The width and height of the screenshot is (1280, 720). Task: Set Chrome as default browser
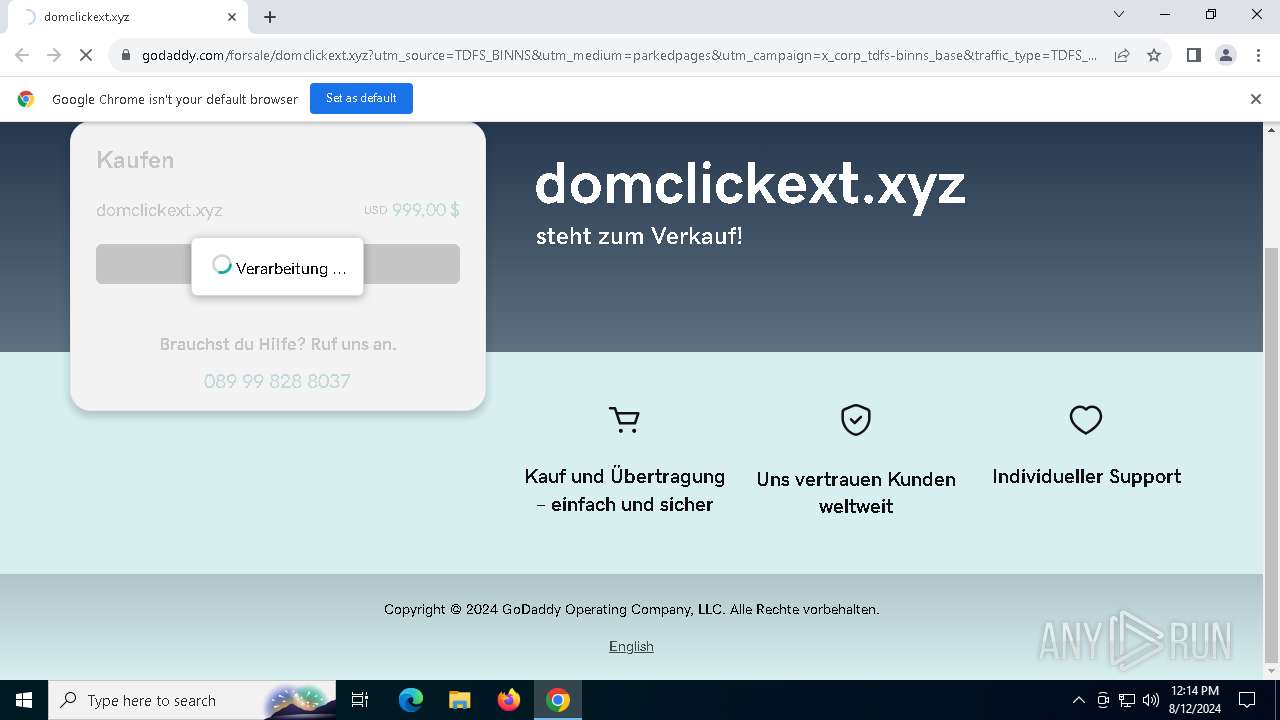coord(361,98)
